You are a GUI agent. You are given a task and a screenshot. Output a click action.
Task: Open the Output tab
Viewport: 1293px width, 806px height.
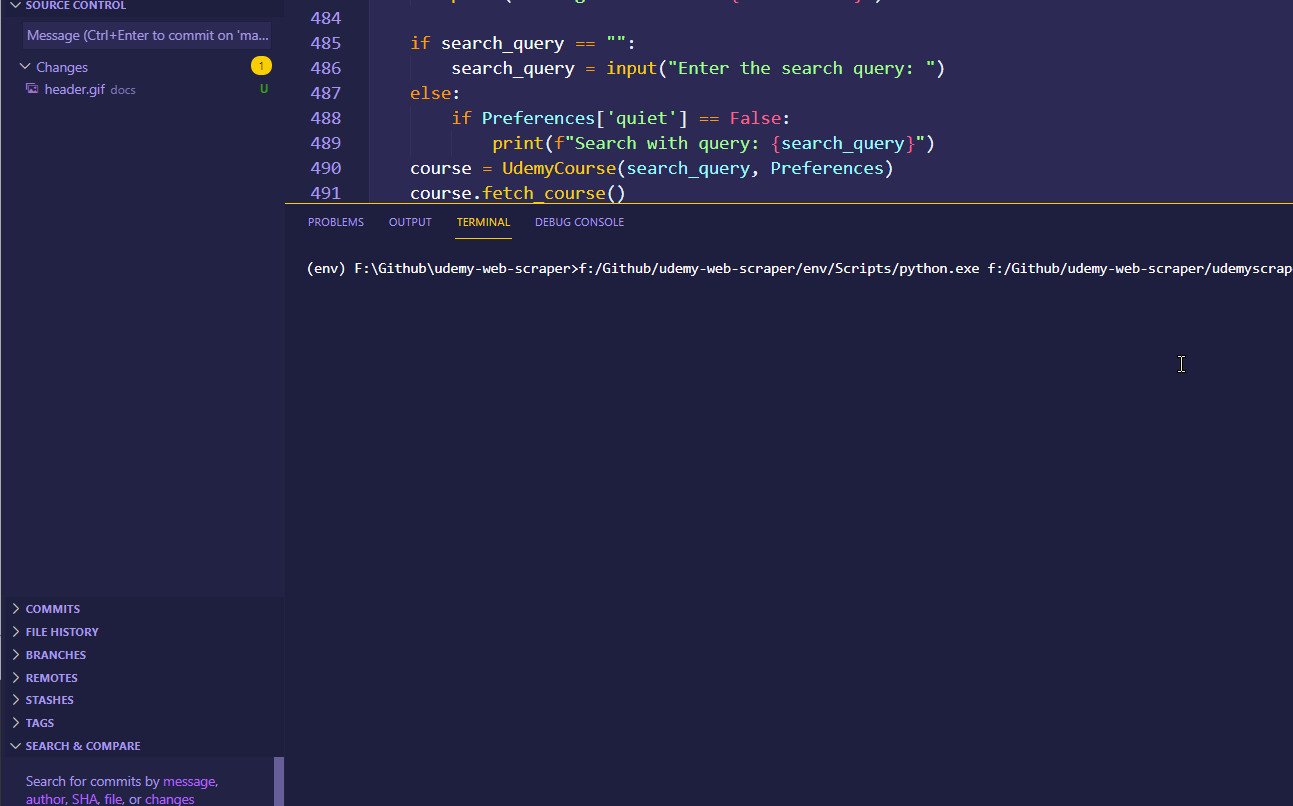(410, 222)
